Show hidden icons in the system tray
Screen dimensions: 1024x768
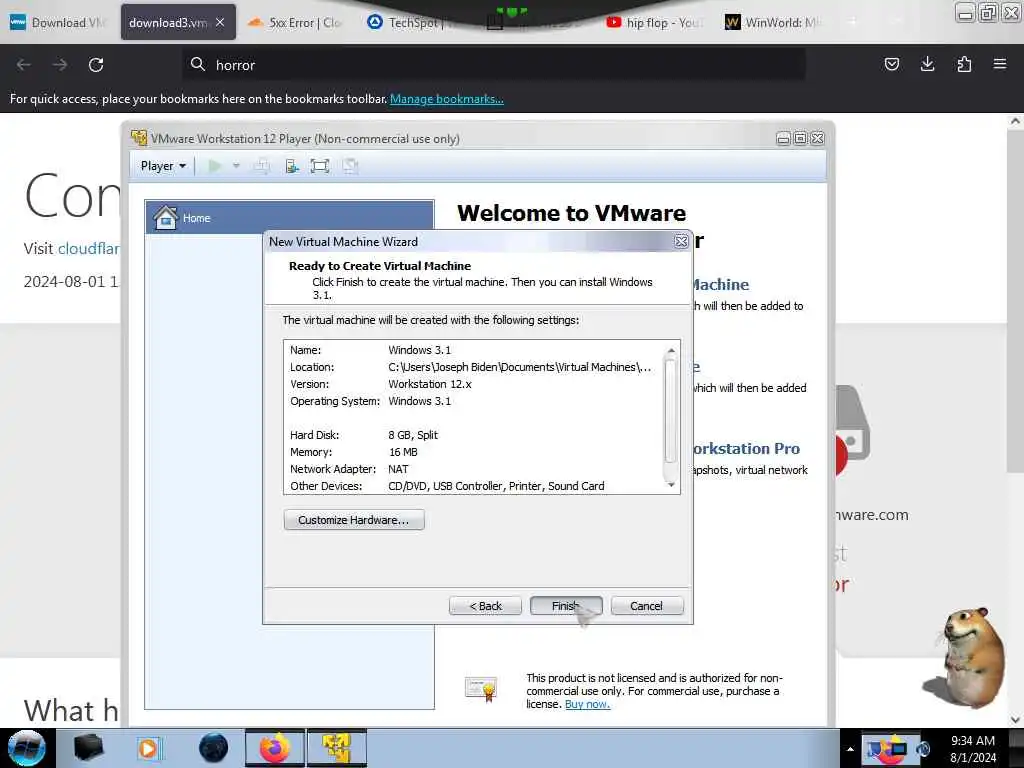pos(850,749)
